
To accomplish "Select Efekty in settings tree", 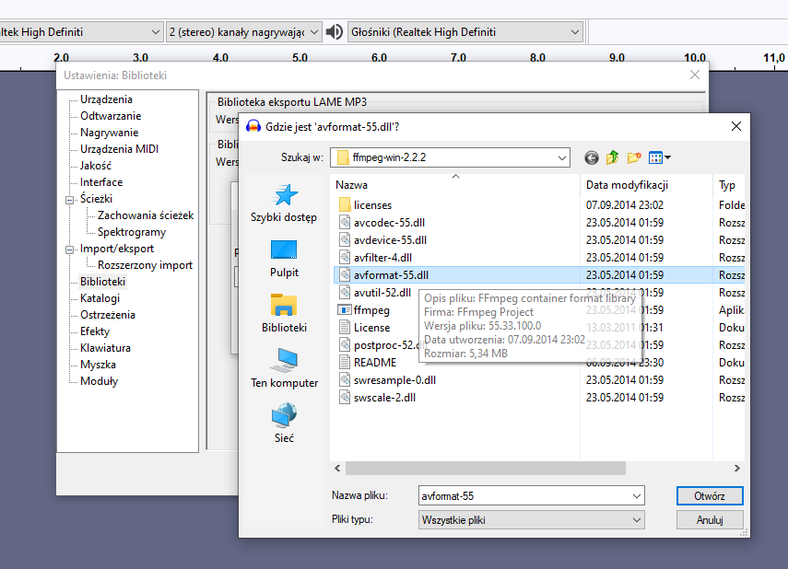I will click(x=95, y=331).
